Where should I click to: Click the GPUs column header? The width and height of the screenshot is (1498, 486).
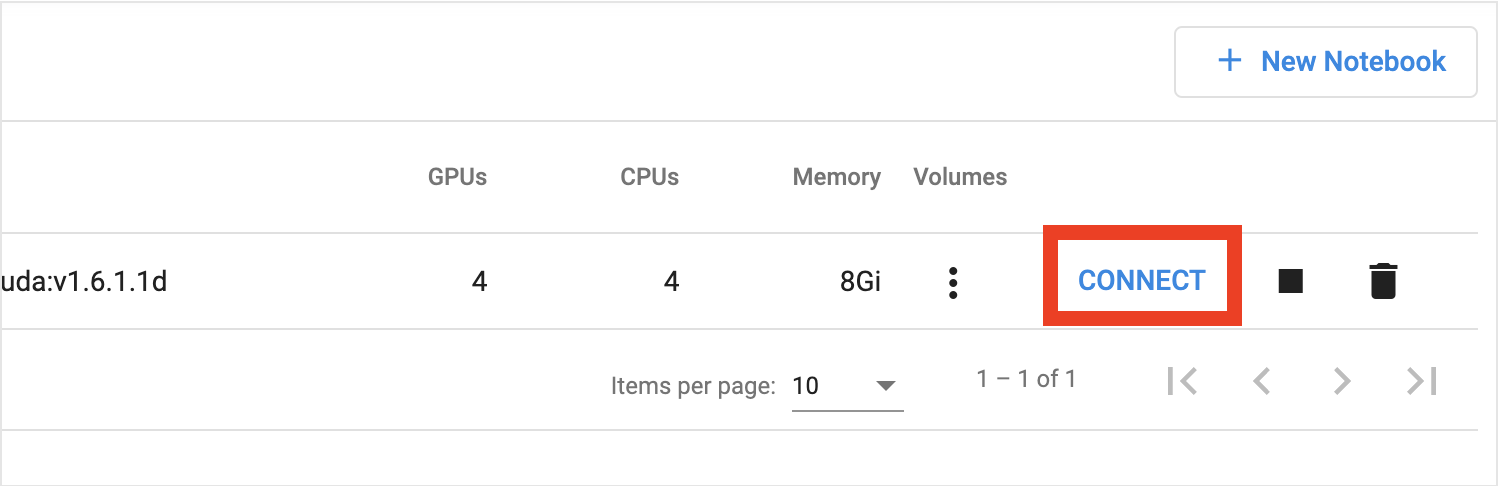pyautogui.click(x=457, y=177)
